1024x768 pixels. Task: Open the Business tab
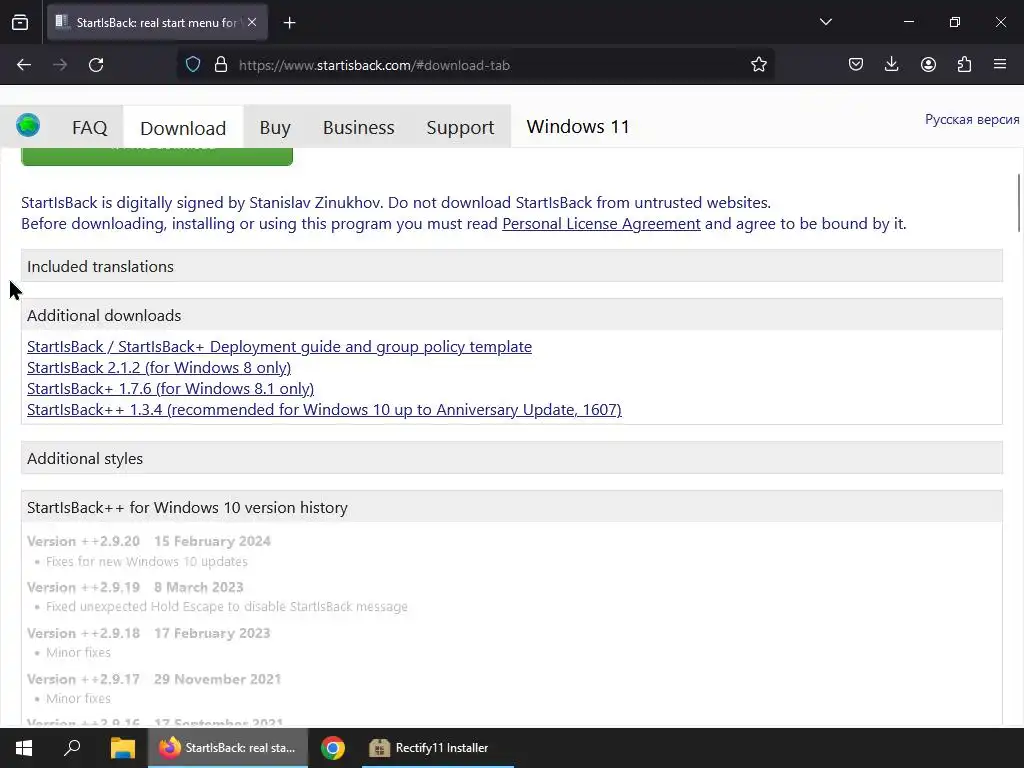359,127
